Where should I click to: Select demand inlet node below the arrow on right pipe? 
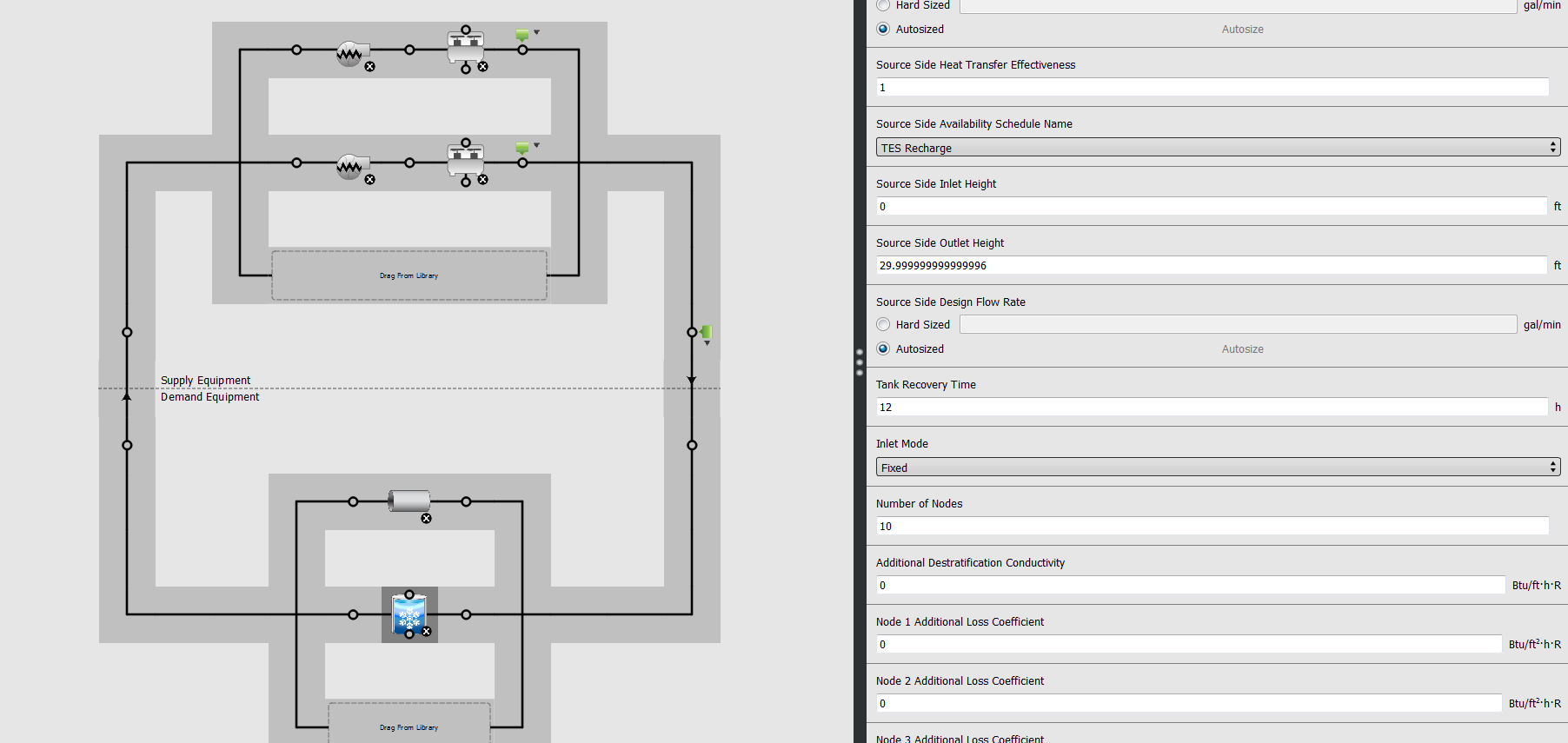pos(692,445)
